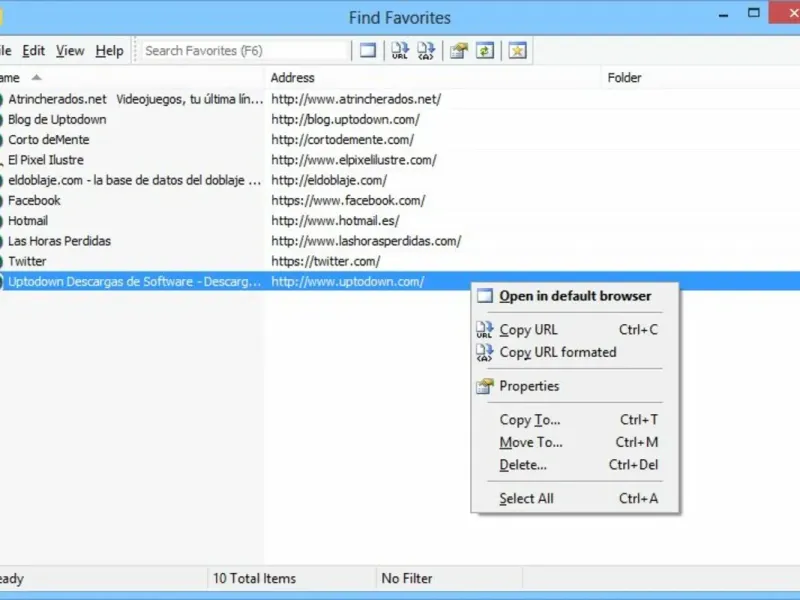Open the Edit menu
800x600 pixels.
pyautogui.click(x=34, y=51)
